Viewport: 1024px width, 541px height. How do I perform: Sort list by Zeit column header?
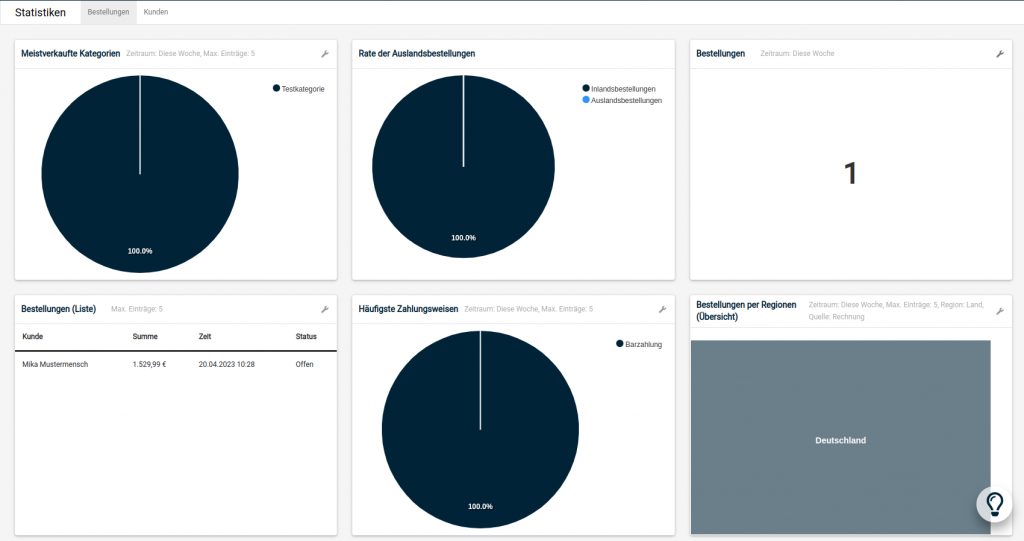(205, 337)
